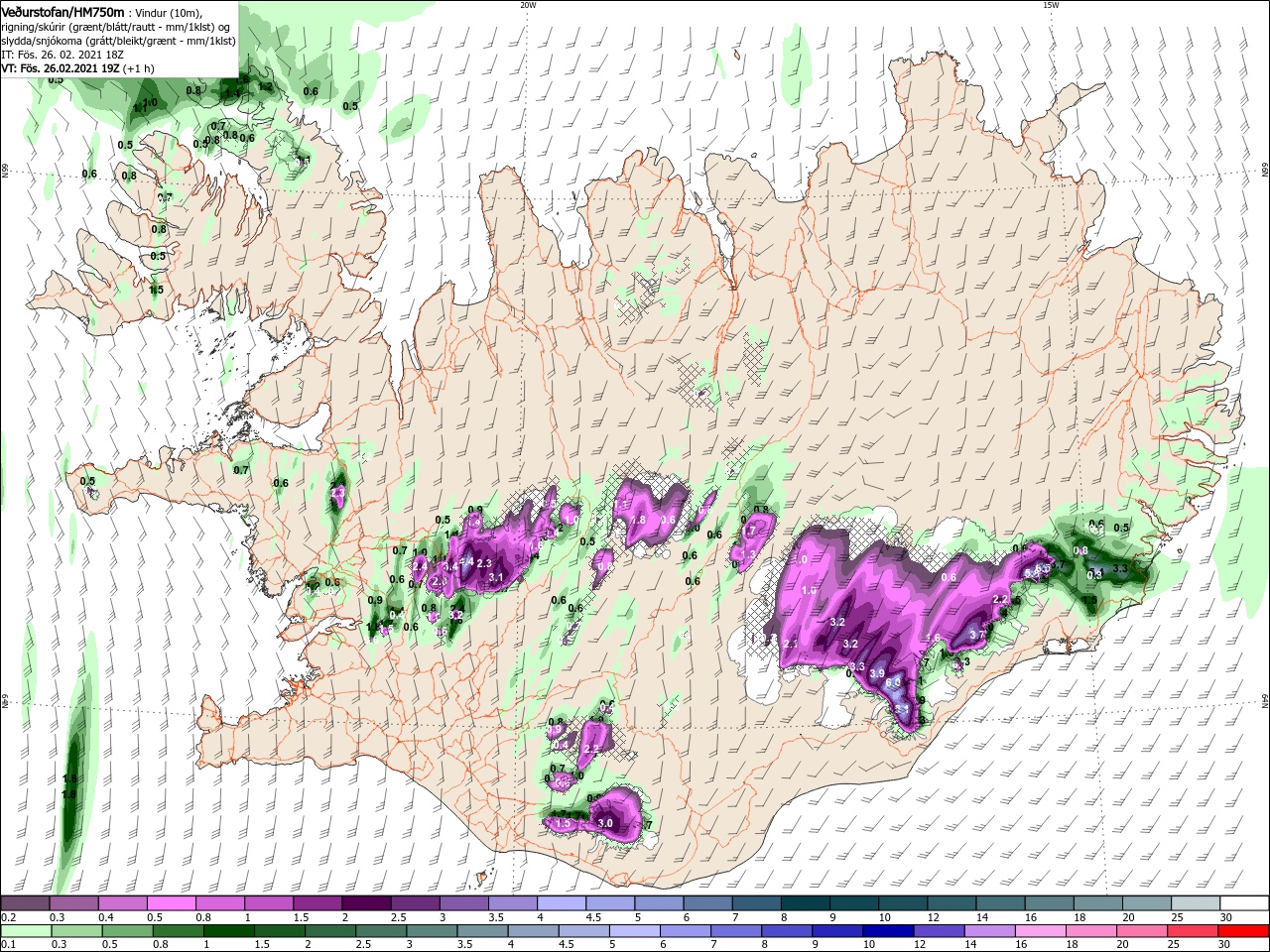This screenshot has height=952, width=1270.
Task: Click the Veðurstofan/HM750m title text
Action: click(63, 11)
